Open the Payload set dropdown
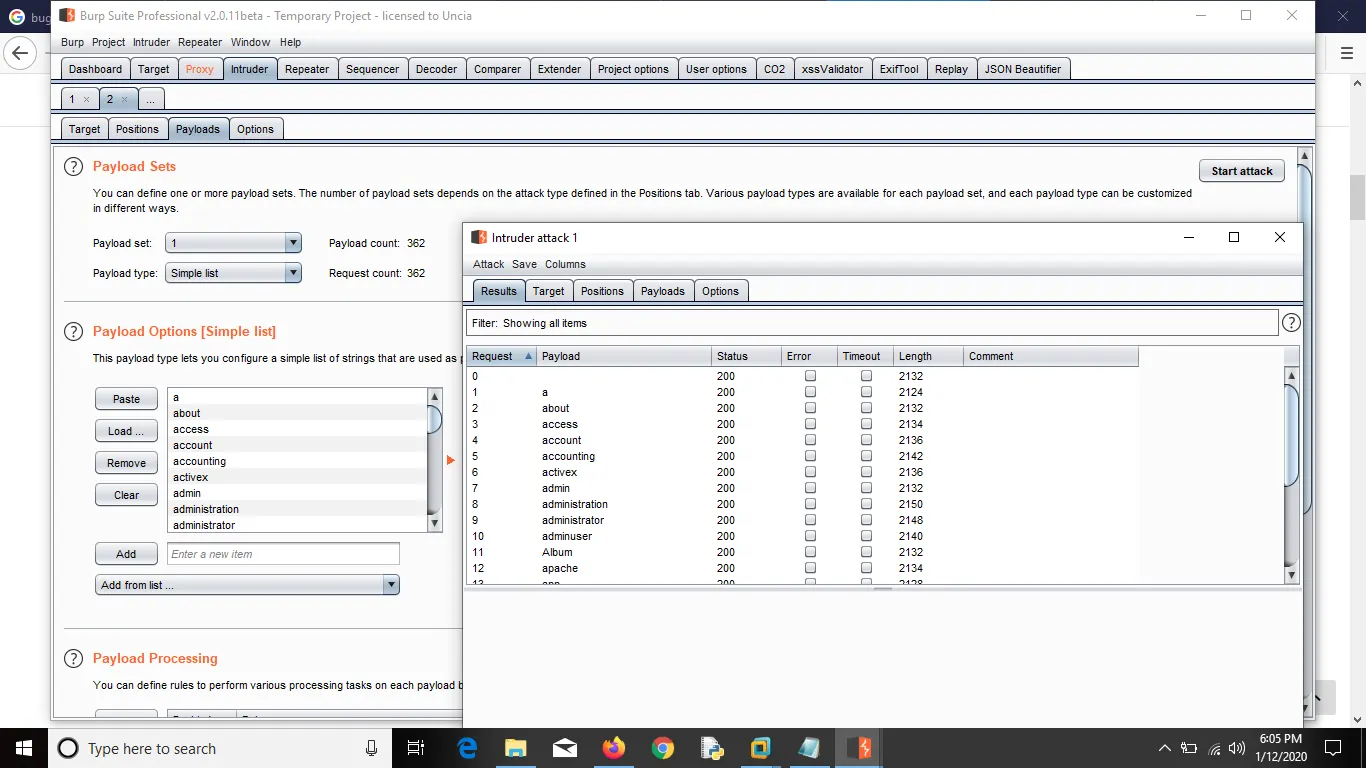 [233, 243]
